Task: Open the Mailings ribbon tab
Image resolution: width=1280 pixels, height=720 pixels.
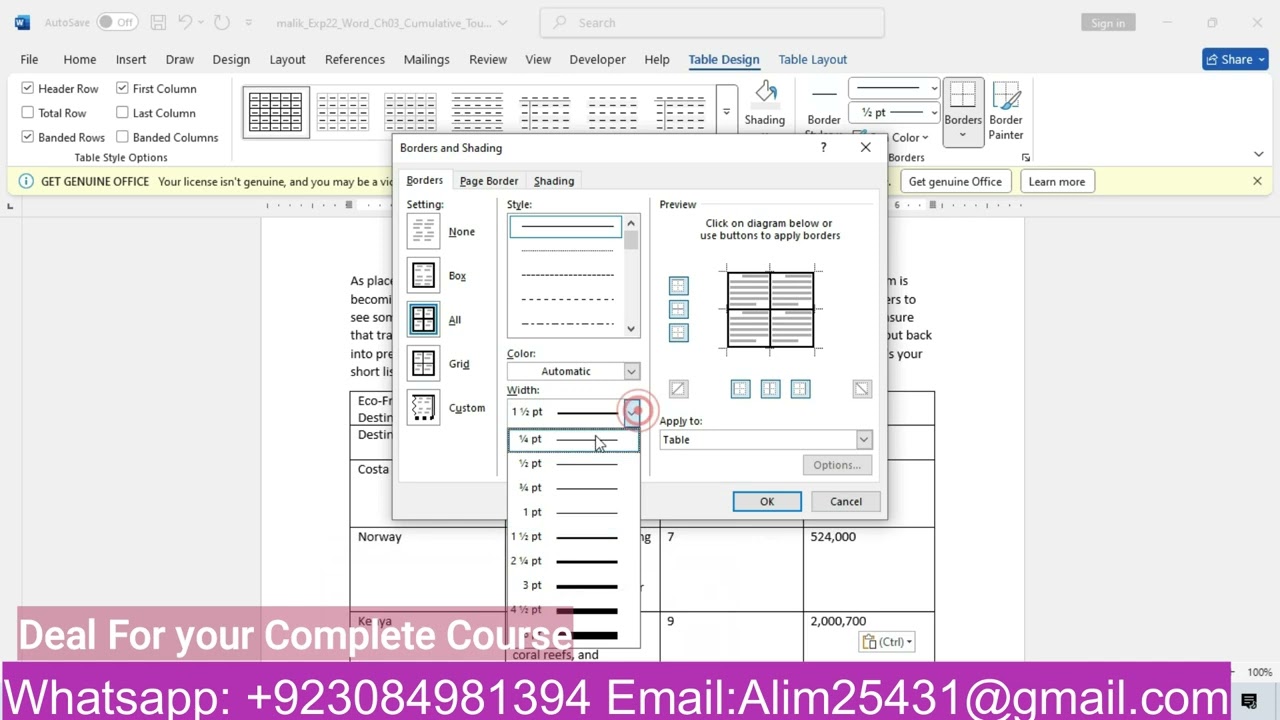Action: (x=426, y=59)
